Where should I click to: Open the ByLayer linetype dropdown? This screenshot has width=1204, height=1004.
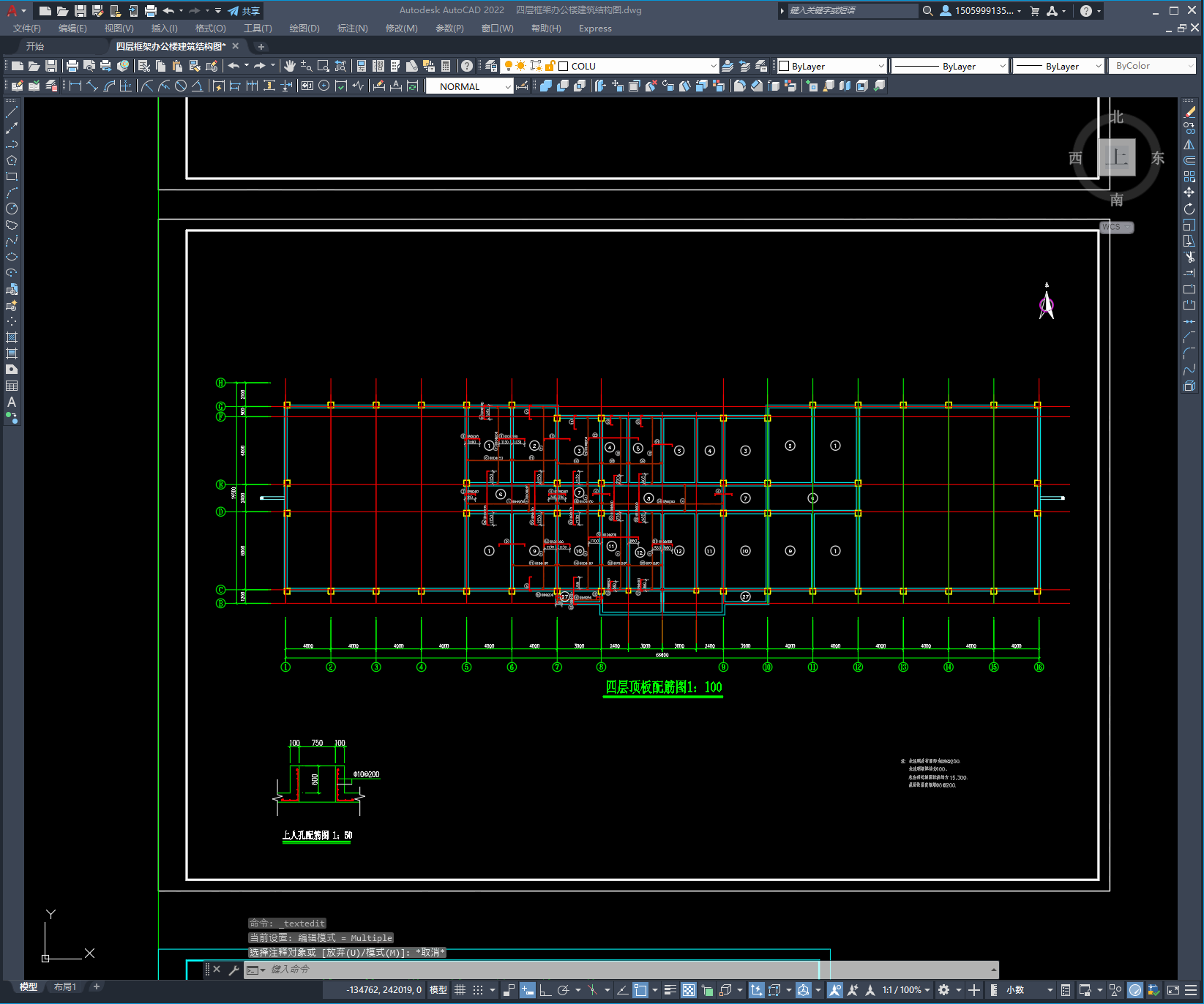pos(951,66)
